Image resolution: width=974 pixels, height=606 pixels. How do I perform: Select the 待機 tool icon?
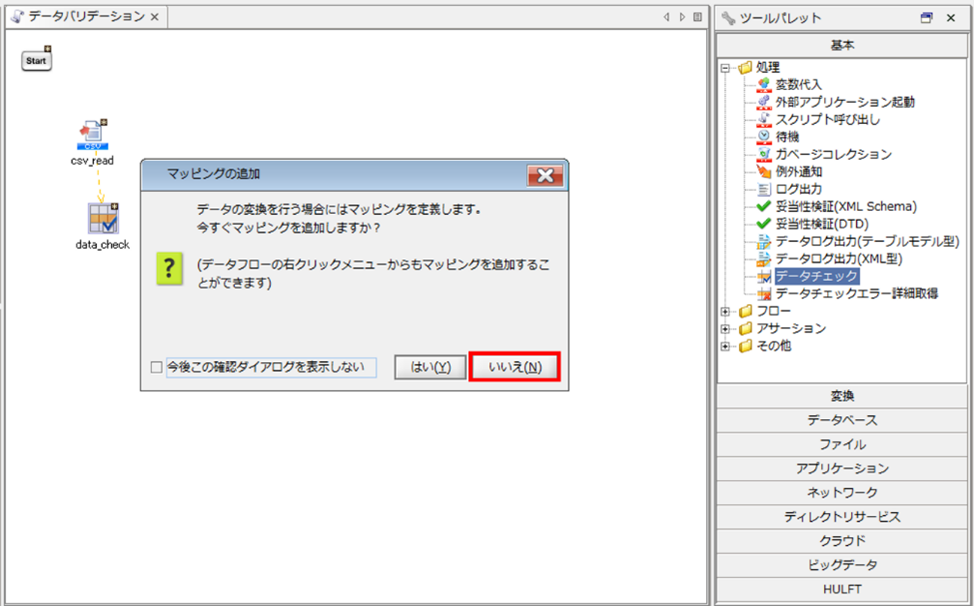(764, 137)
